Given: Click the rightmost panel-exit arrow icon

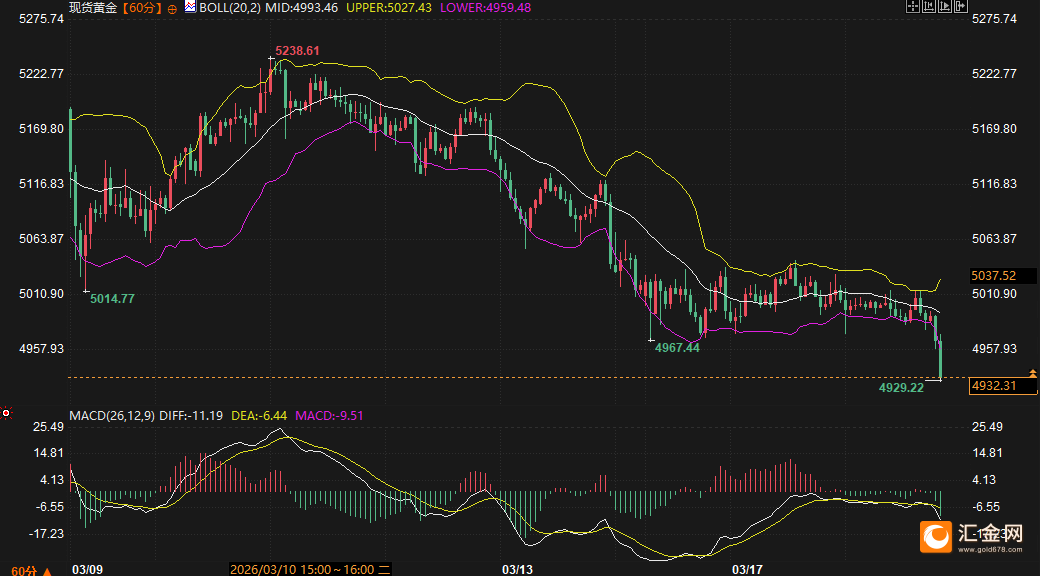Looking at the screenshot, I should (961, 7).
